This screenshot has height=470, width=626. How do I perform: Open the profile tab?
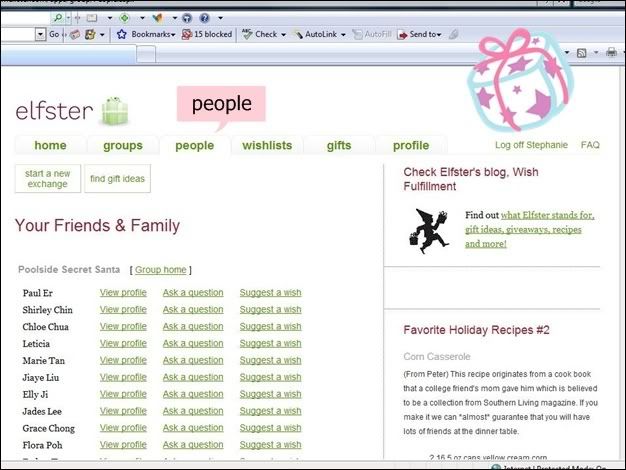tap(411, 145)
